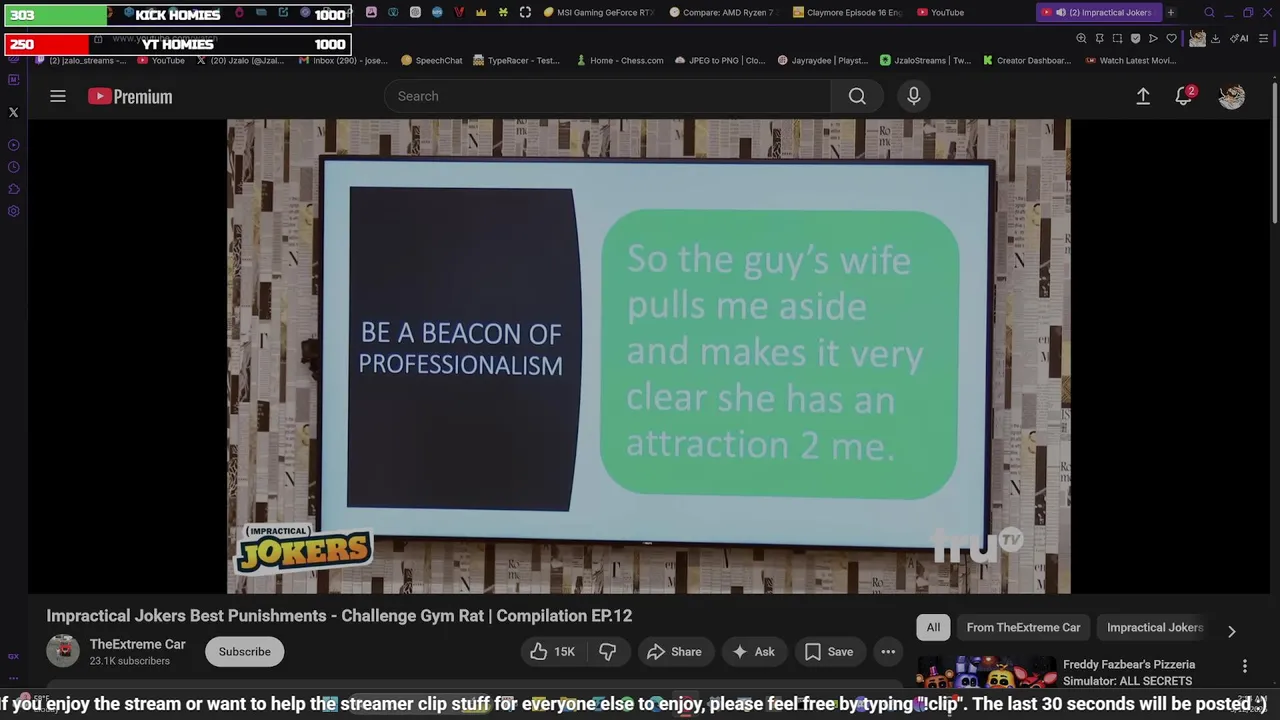Viewport: 1280px width, 720px height.
Task: Open the JzaloStreams Twitch bookmark
Action: pyautogui.click(x=925, y=60)
